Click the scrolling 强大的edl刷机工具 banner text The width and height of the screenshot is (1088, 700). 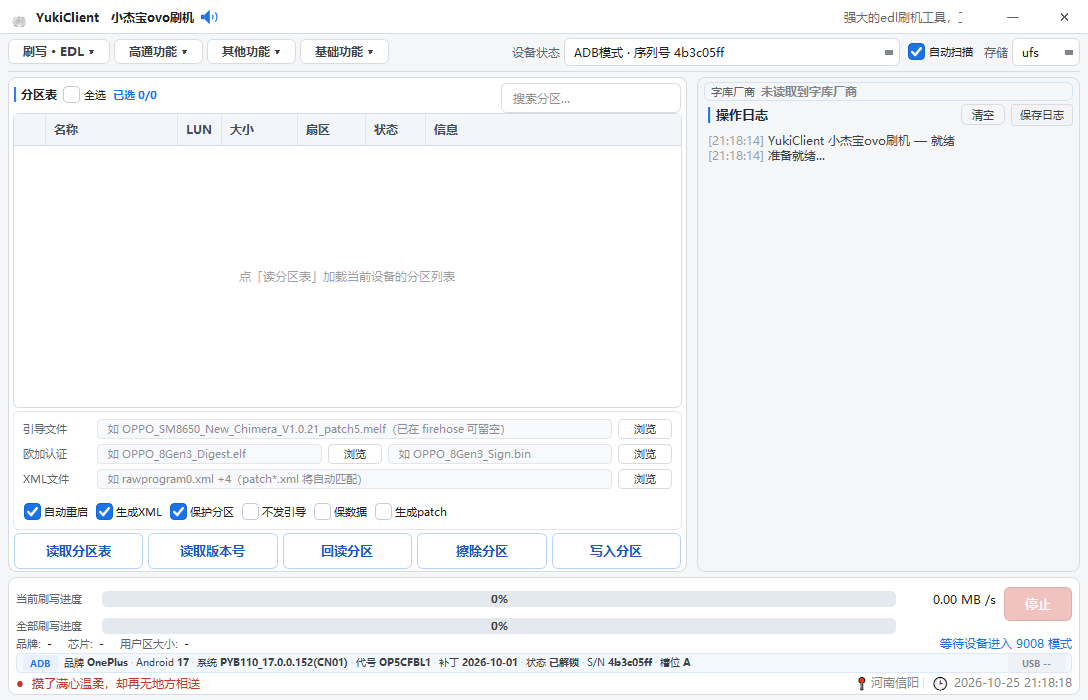coord(903,17)
